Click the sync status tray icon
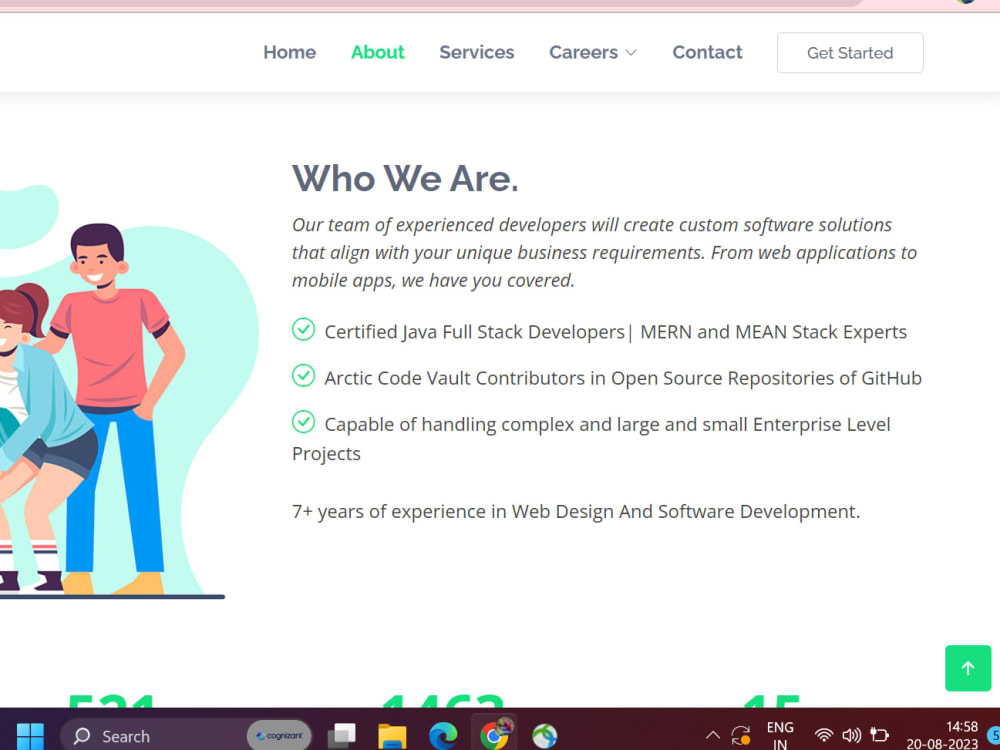Viewport: 1000px width, 750px height. tap(740, 735)
